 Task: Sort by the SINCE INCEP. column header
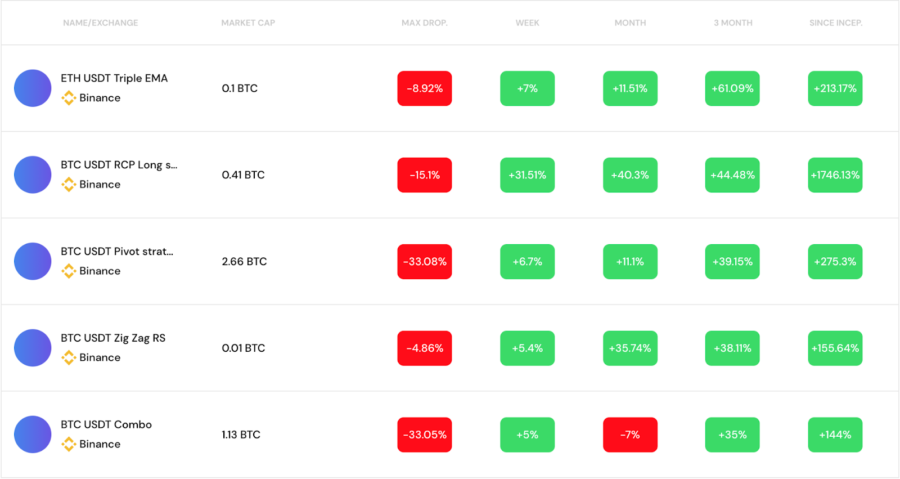click(x=835, y=23)
